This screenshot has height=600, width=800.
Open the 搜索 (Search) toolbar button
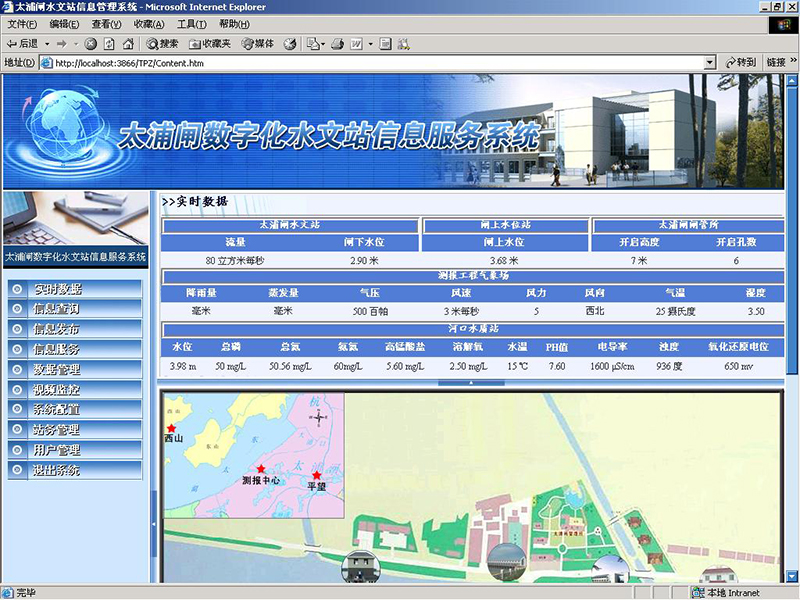[x=163, y=44]
